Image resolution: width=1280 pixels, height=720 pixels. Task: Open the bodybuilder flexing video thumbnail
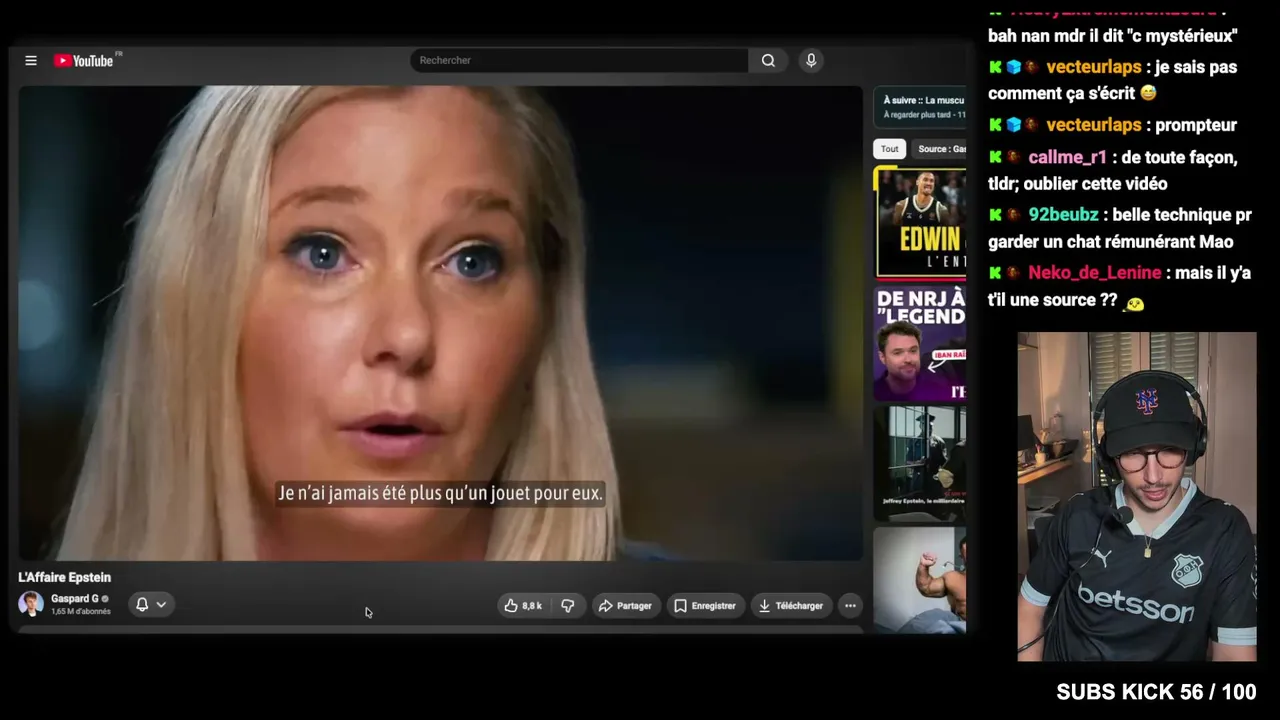tap(921, 580)
